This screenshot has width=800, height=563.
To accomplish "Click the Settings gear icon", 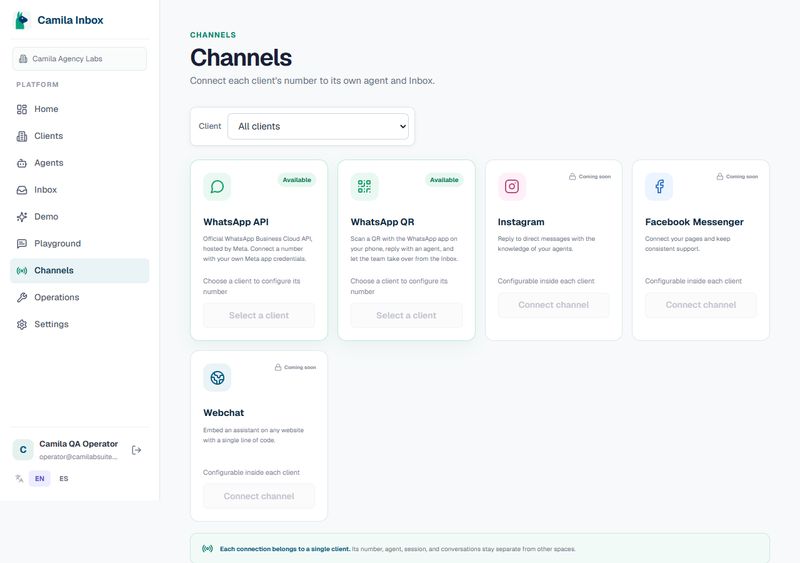I will pyautogui.click(x=22, y=325).
